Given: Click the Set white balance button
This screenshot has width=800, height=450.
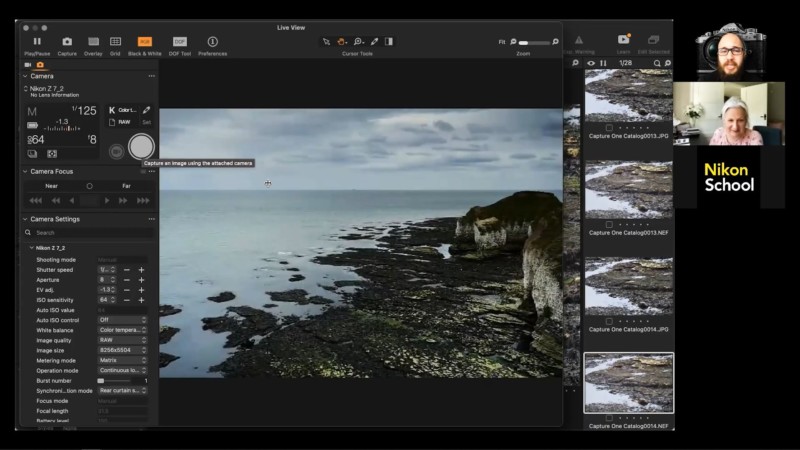Looking at the screenshot, I should click(x=146, y=122).
